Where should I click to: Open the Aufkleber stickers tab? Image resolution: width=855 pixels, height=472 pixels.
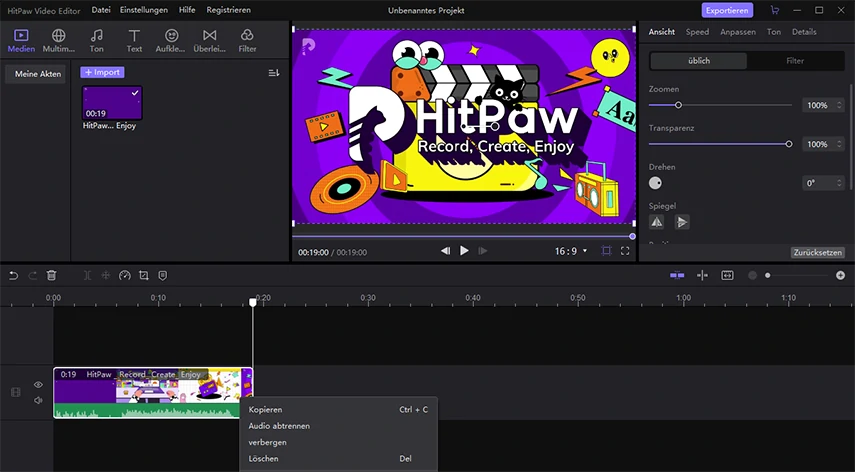(171, 41)
